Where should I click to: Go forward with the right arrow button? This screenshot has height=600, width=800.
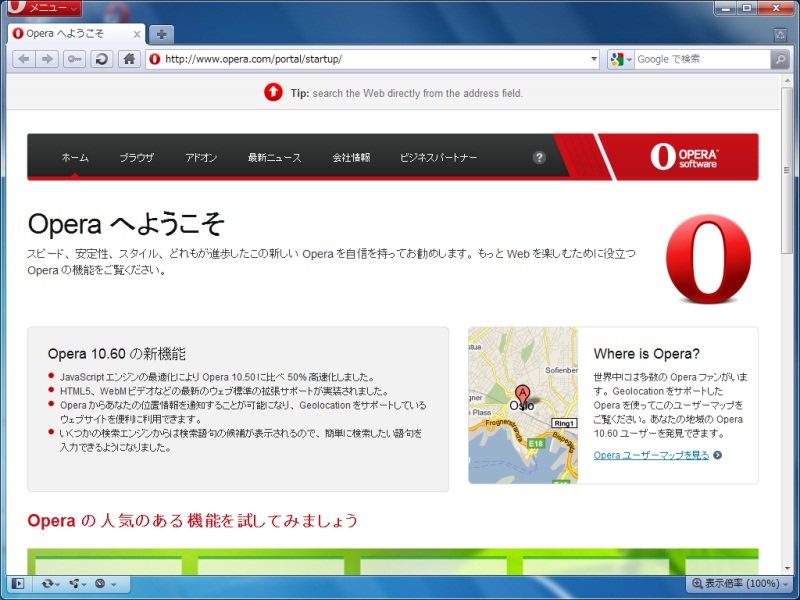47,59
